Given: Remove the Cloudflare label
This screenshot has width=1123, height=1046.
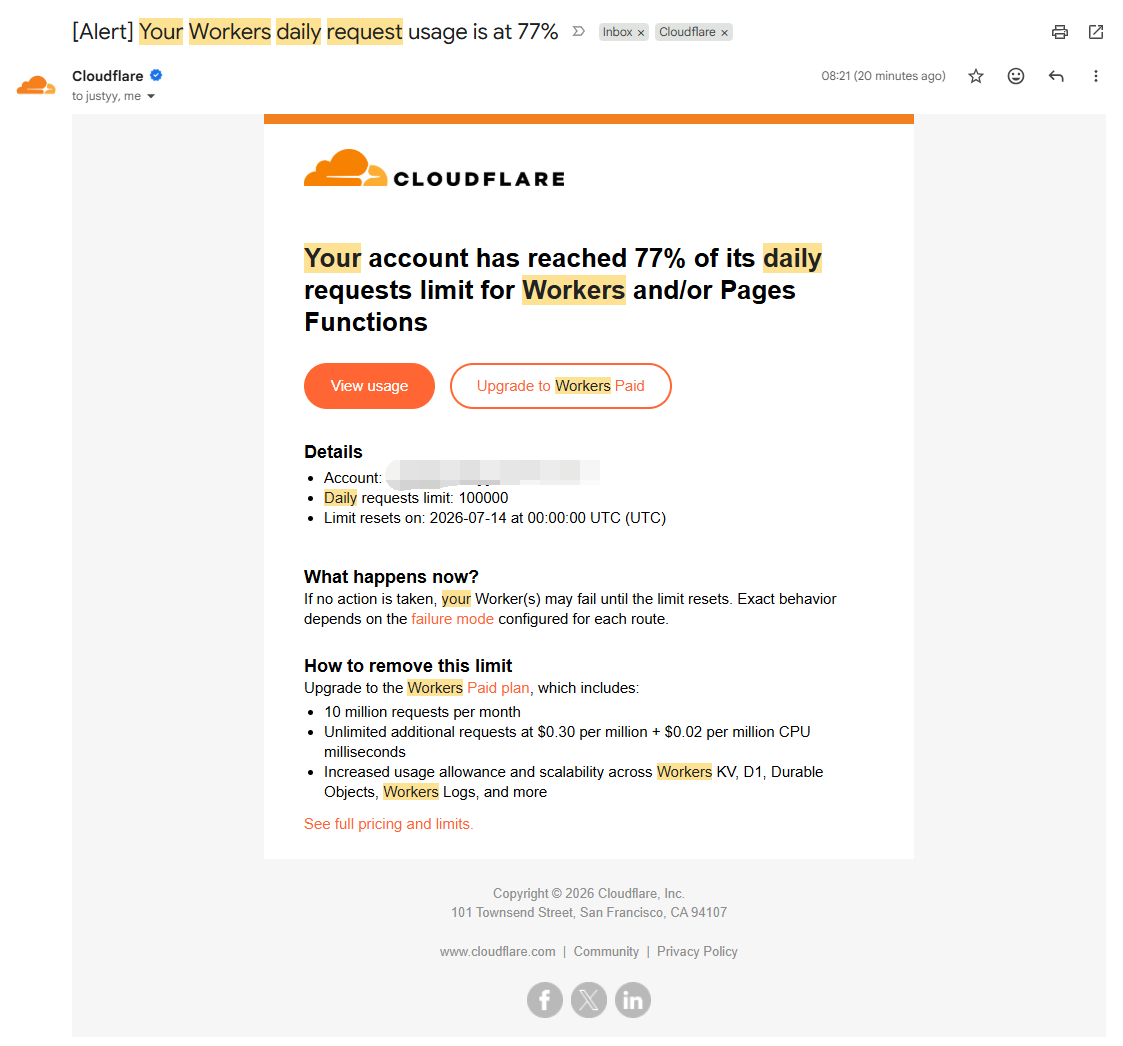Looking at the screenshot, I should pos(724,32).
